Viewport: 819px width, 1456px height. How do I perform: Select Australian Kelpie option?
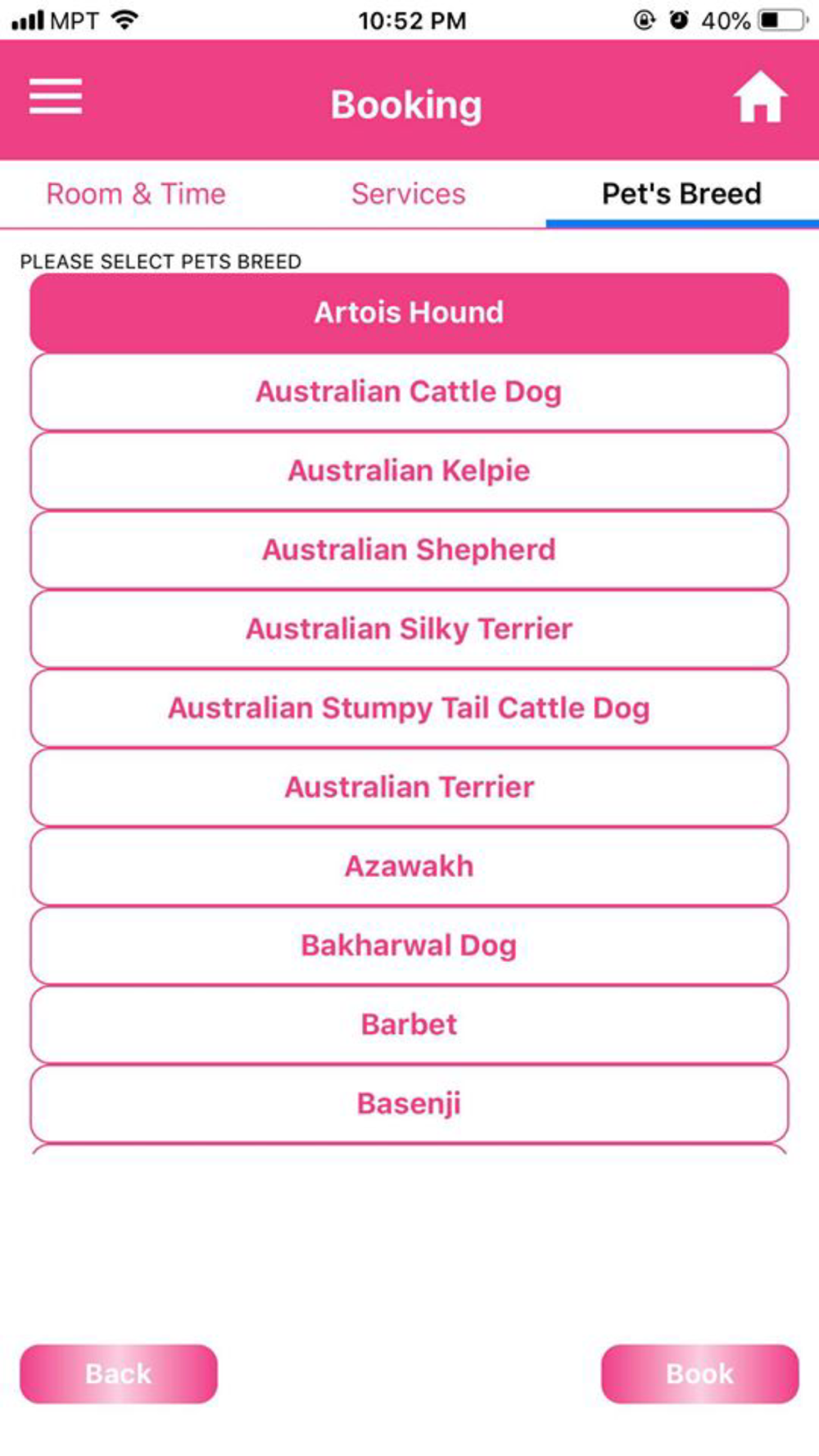pos(409,471)
